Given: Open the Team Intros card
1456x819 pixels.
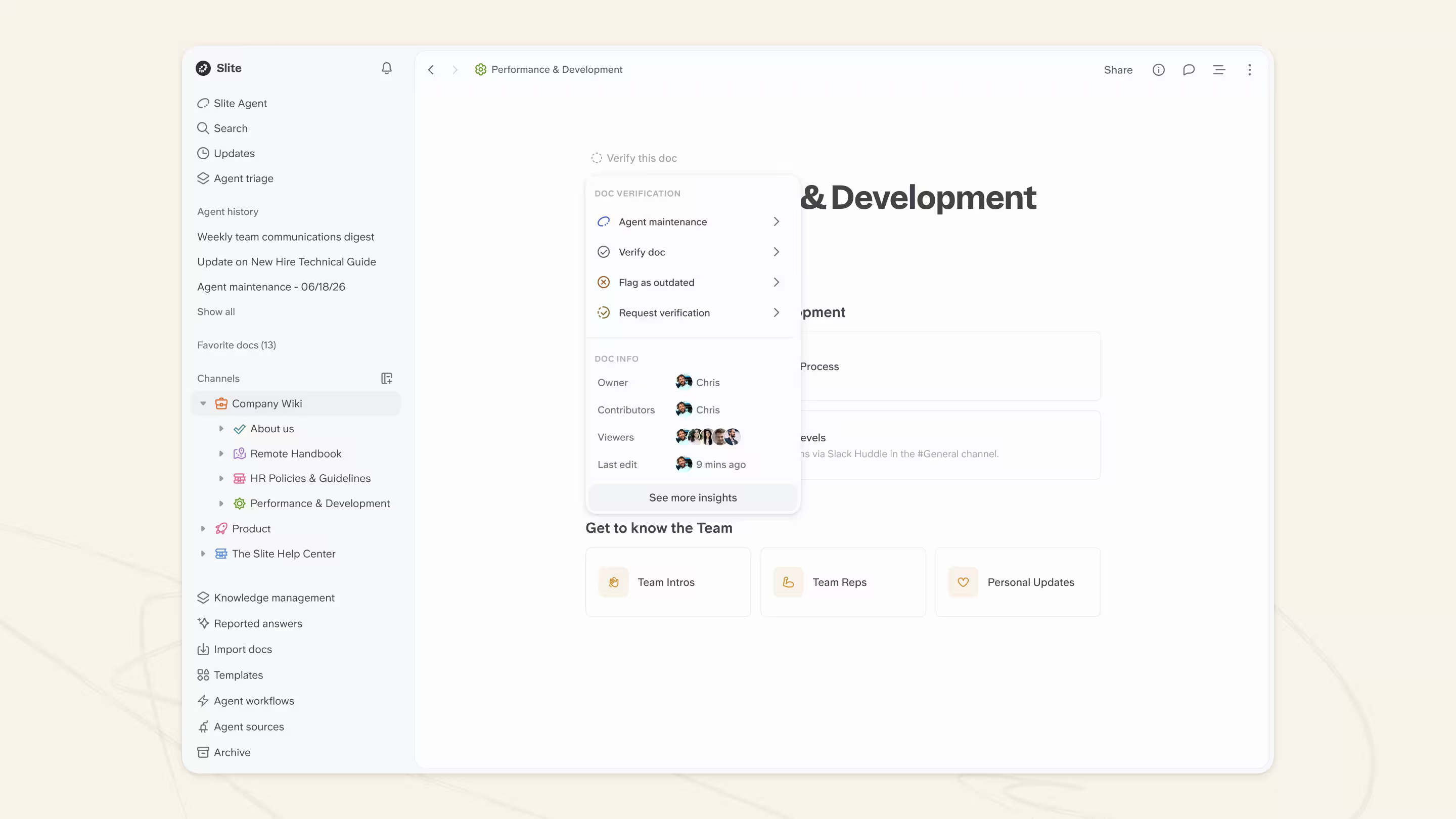Looking at the screenshot, I should (x=668, y=582).
